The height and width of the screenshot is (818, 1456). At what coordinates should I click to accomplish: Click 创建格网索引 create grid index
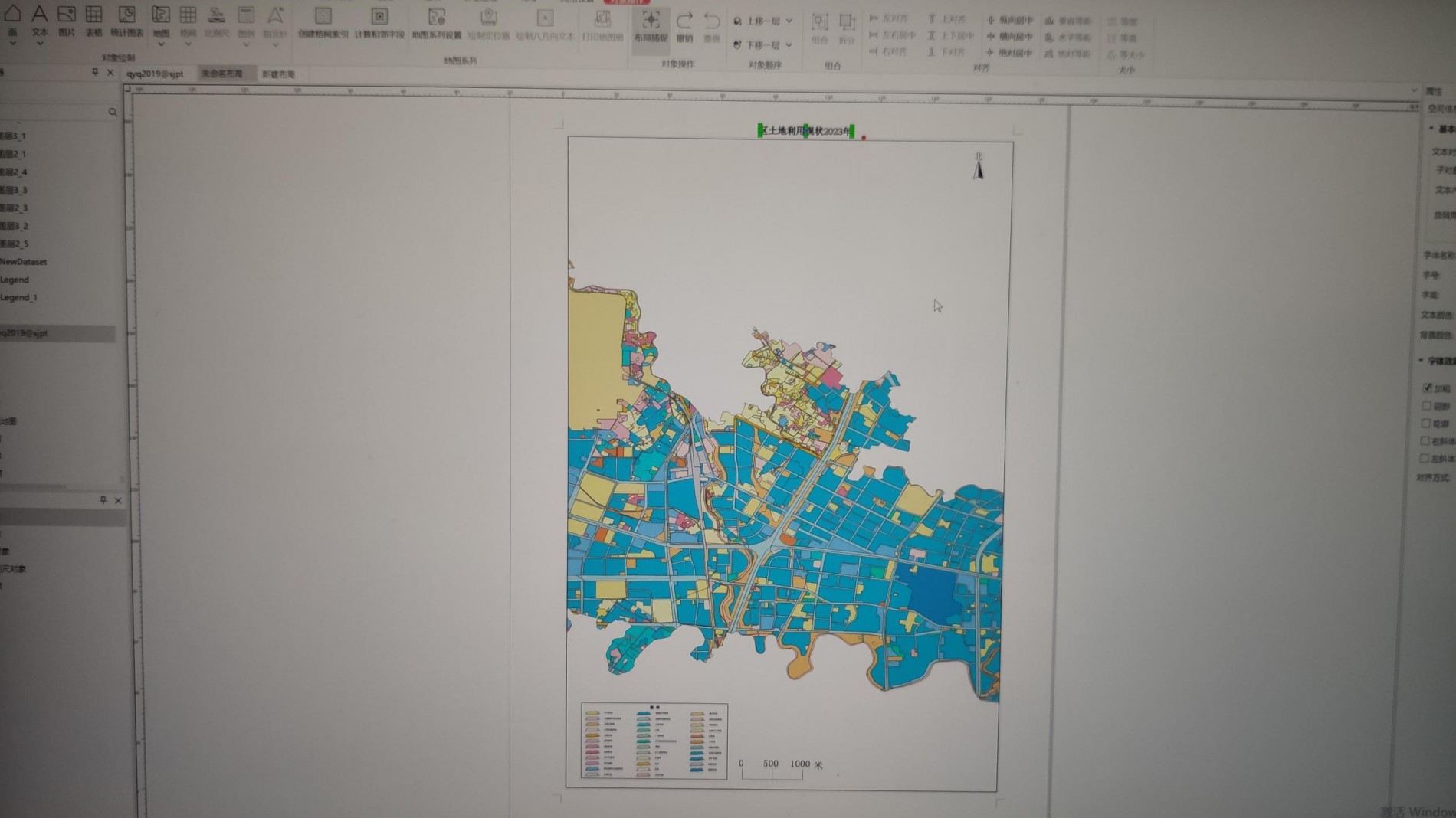(323, 23)
